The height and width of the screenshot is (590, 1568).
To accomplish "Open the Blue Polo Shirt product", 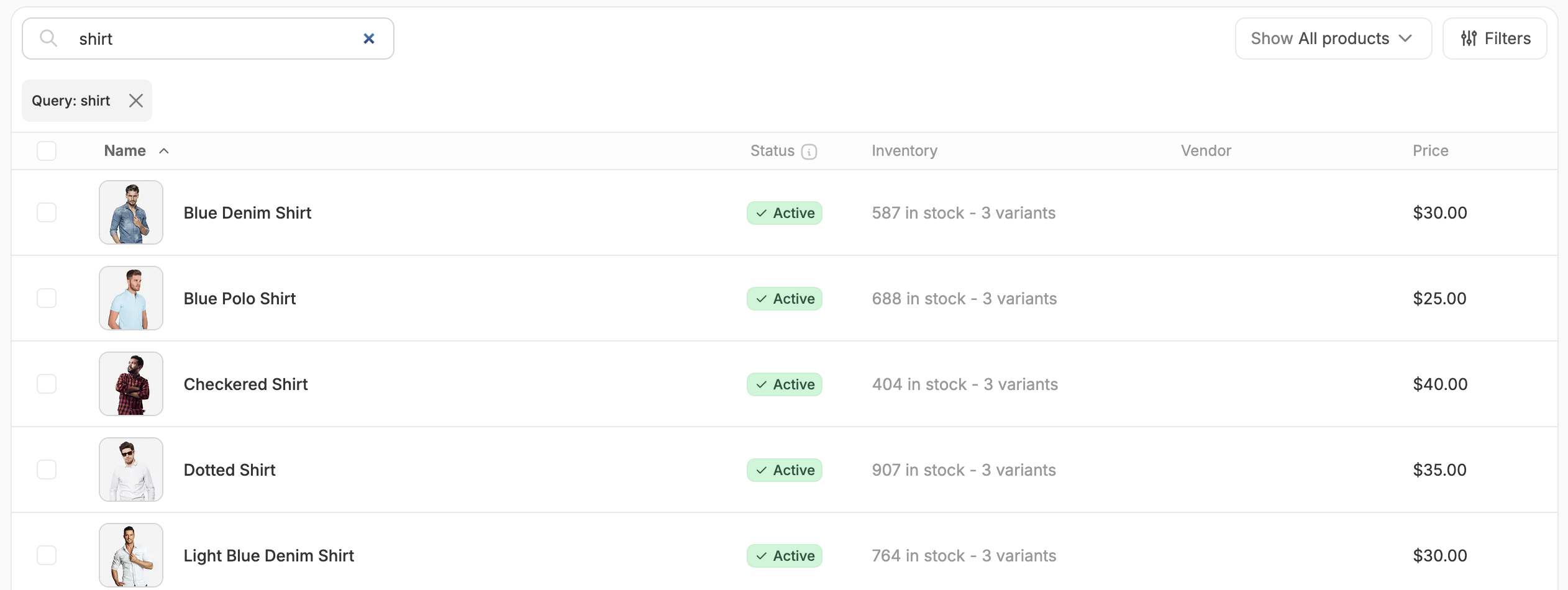I will point(239,299).
